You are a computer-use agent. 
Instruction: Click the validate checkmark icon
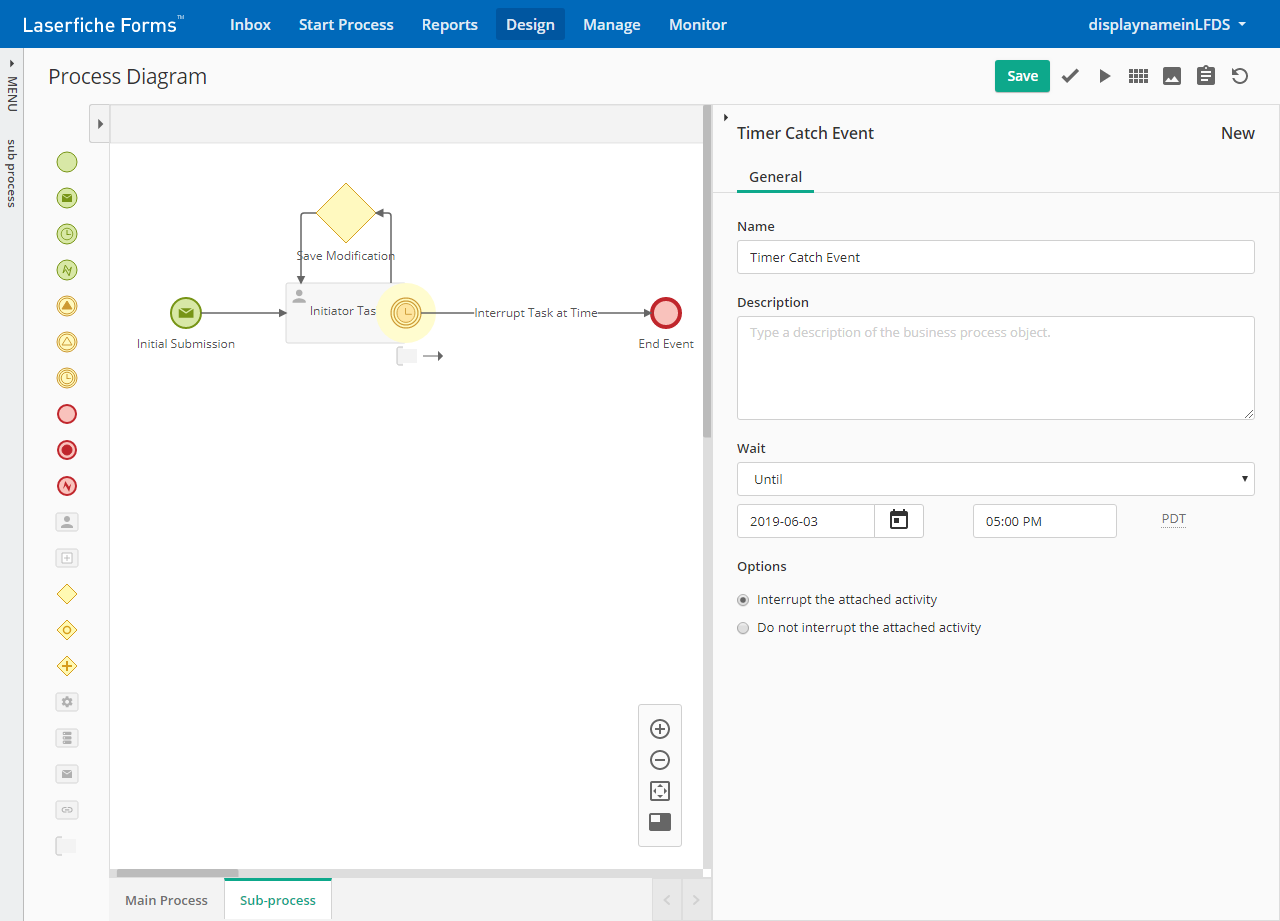tap(1070, 76)
